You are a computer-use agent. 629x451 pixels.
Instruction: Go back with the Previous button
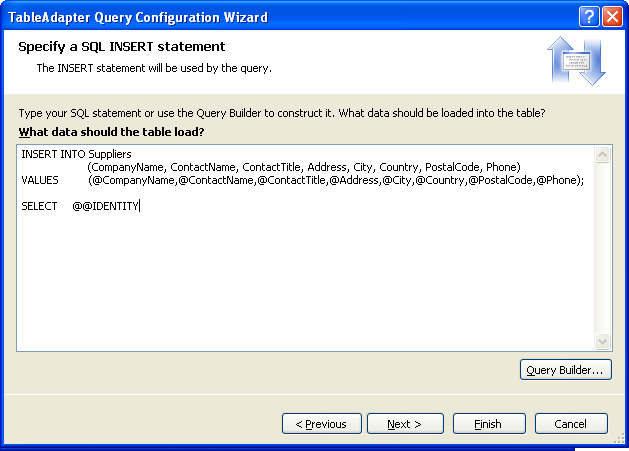[320, 424]
